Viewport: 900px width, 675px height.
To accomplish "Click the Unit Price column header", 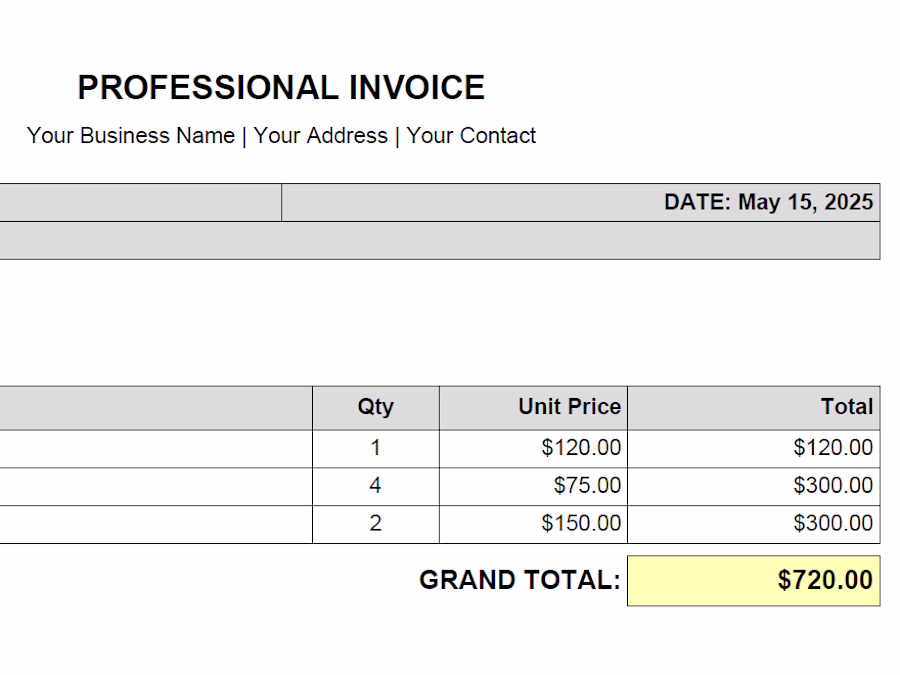I will pos(533,408).
